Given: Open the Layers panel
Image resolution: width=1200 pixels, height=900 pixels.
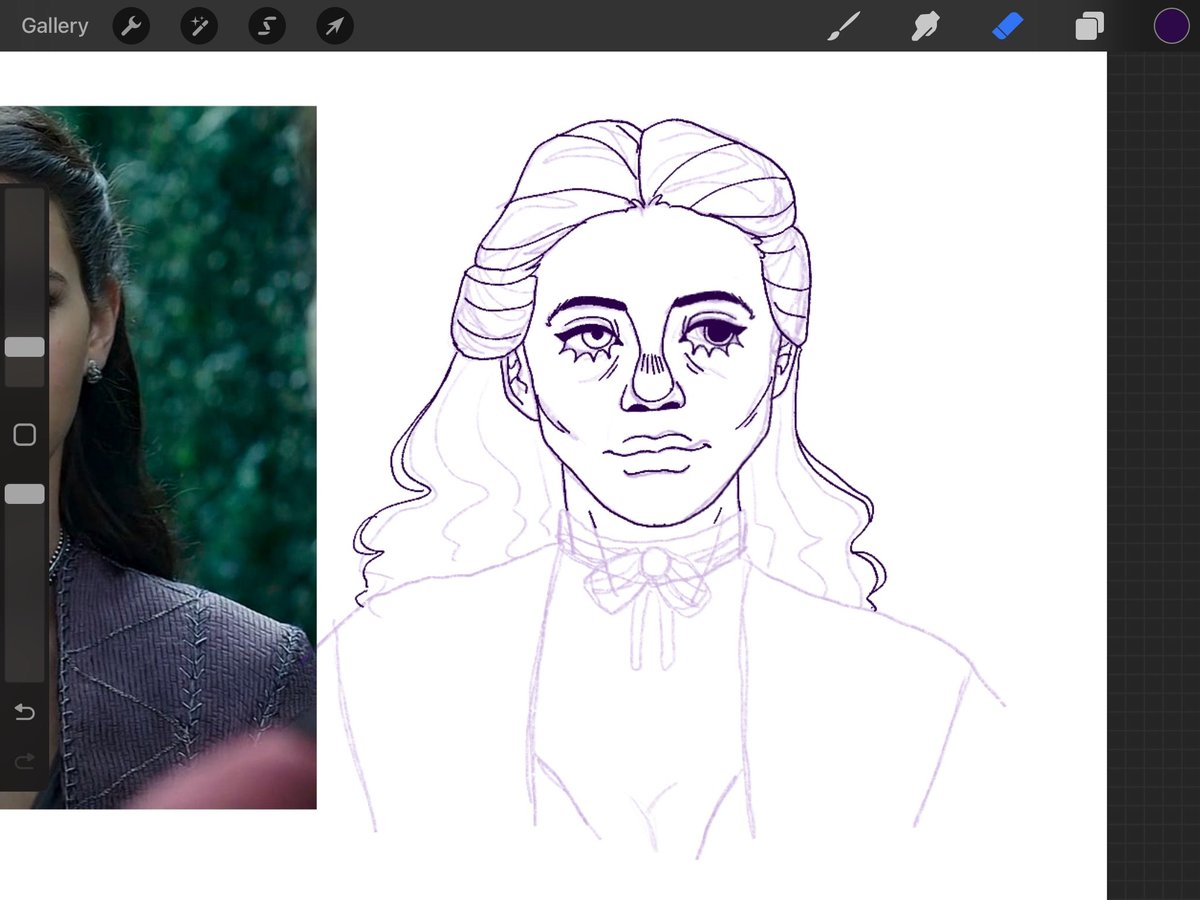Looking at the screenshot, I should 1089,26.
